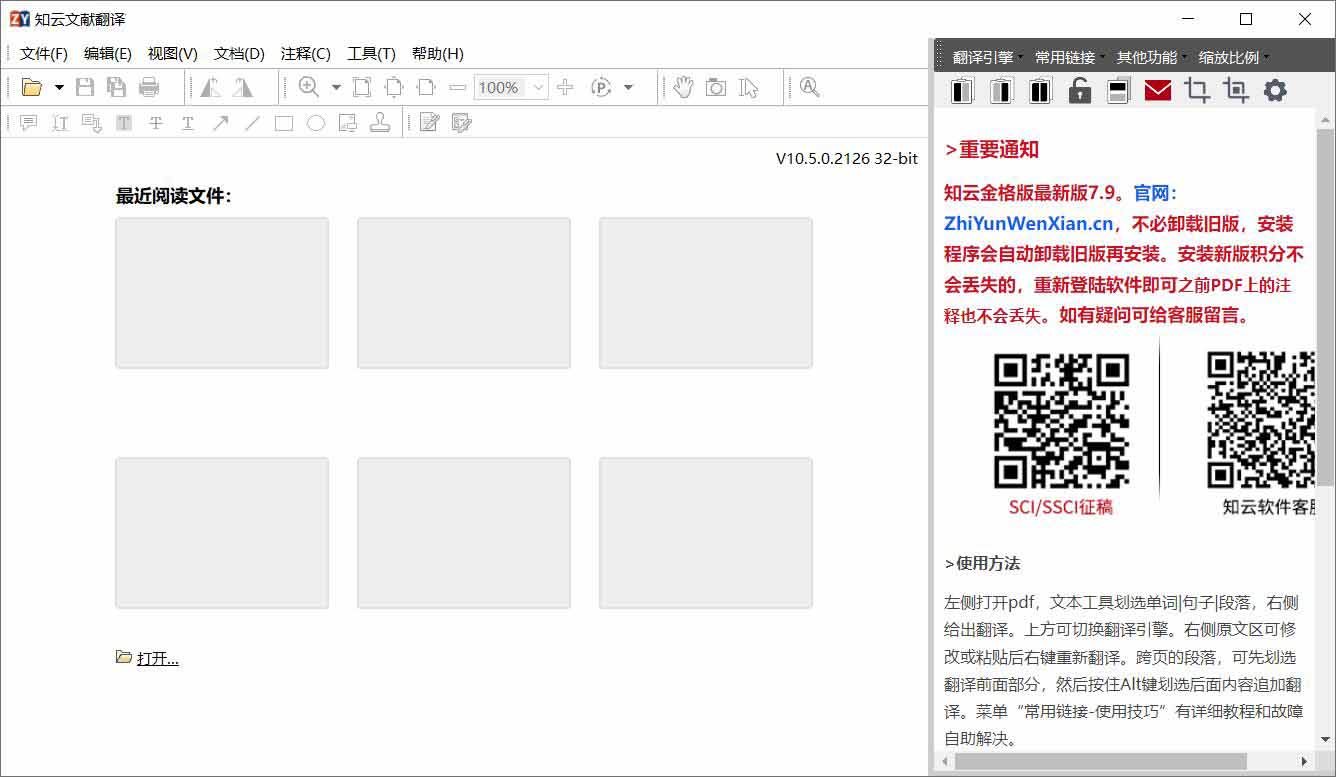
Task: Select the Hand tool
Action: (x=683, y=87)
